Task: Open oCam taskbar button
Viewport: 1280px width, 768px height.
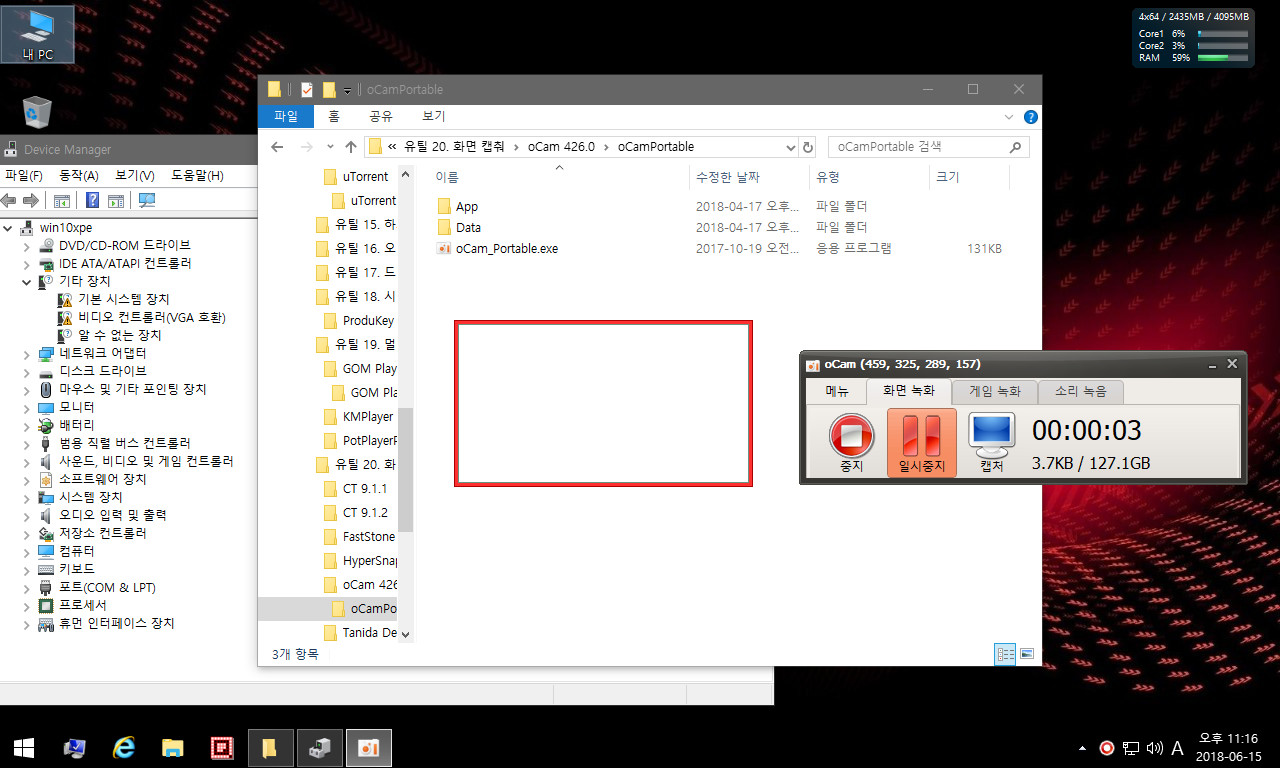Action: point(369,747)
